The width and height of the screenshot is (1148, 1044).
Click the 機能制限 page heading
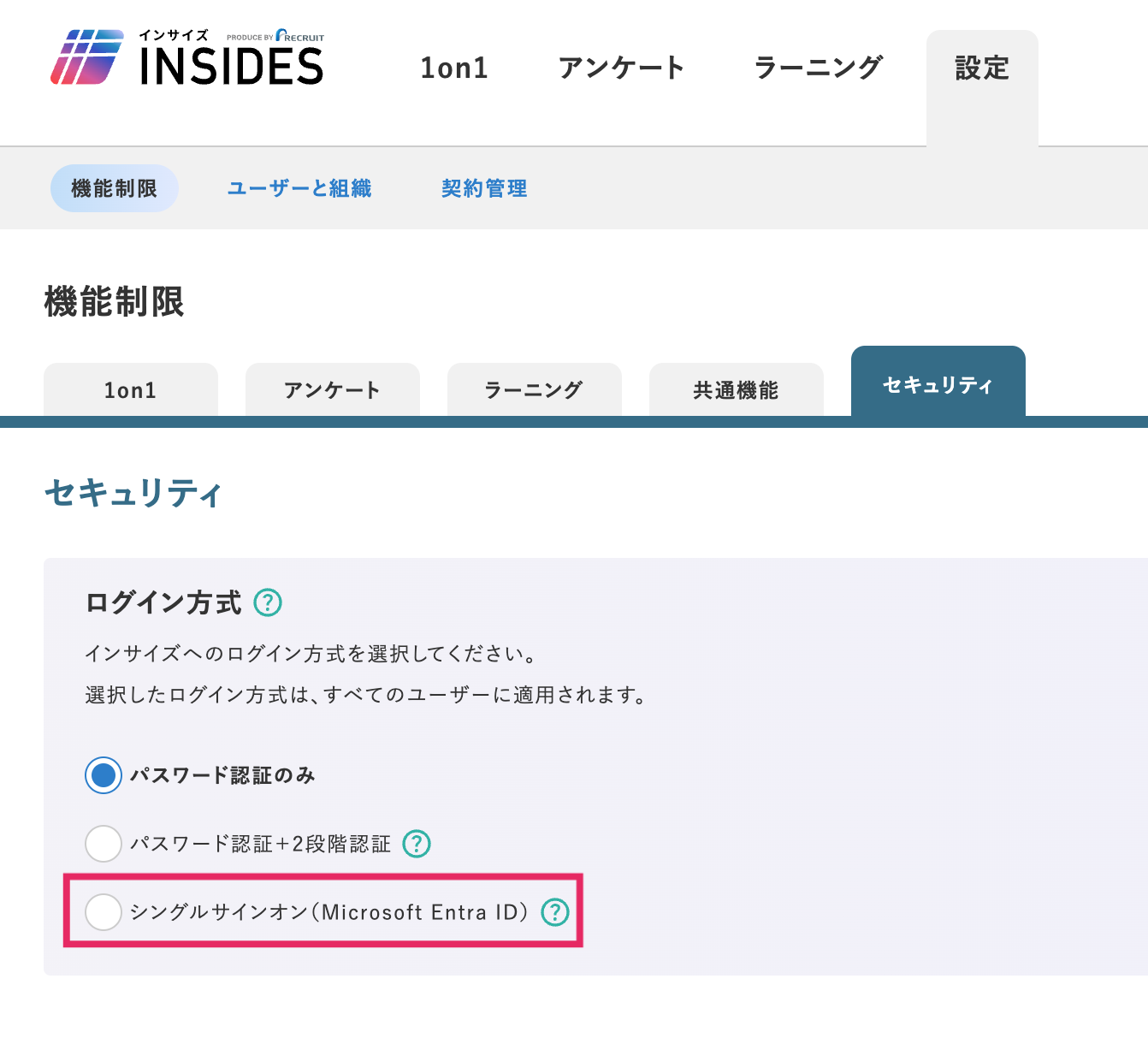pyautogui.click(x=114, y=302)
